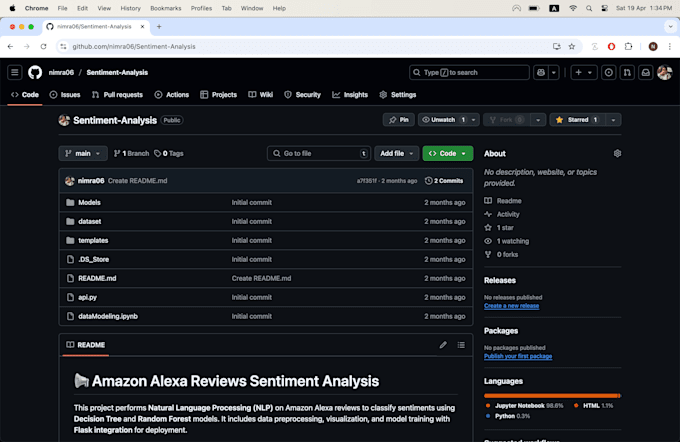
Task: Click Create a new release link
Action: pyautogui.click(x=512, y=306)
